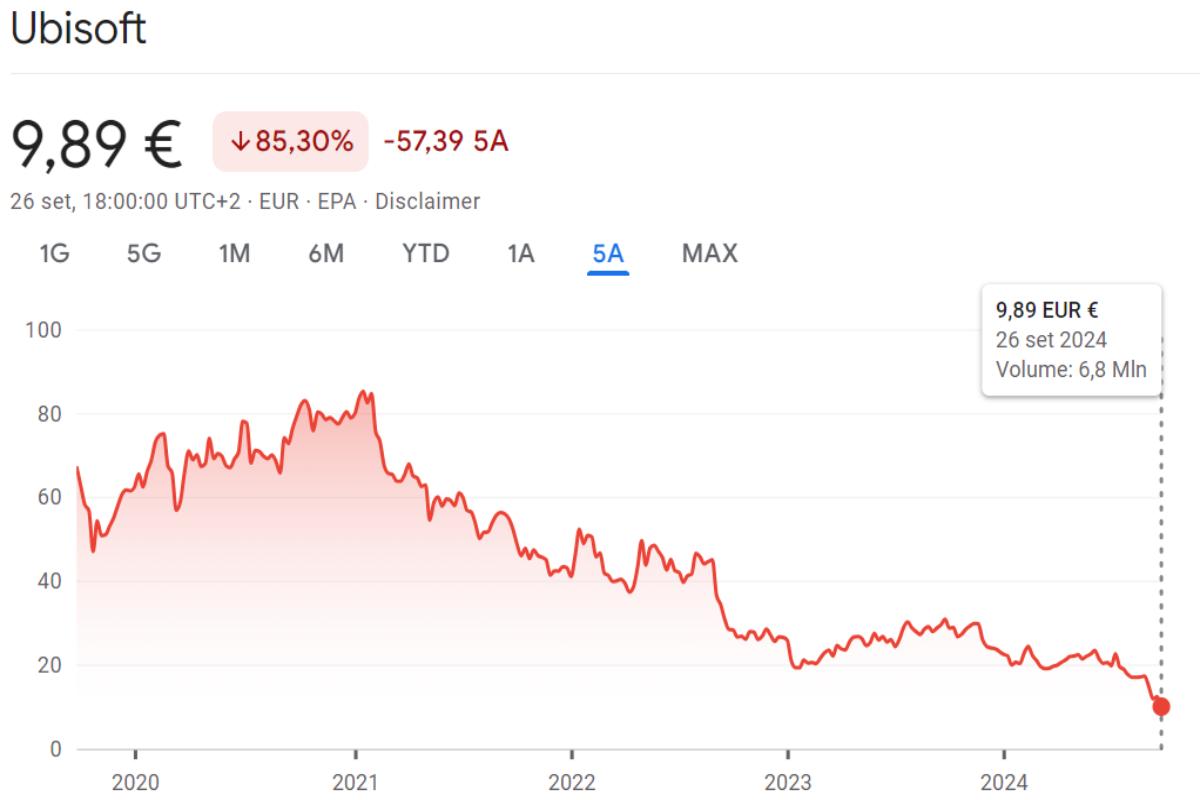The width and height of the screenshot is (1200, 800).
Task: Click the Ubisoft title heading
Action: click(78, 28)
